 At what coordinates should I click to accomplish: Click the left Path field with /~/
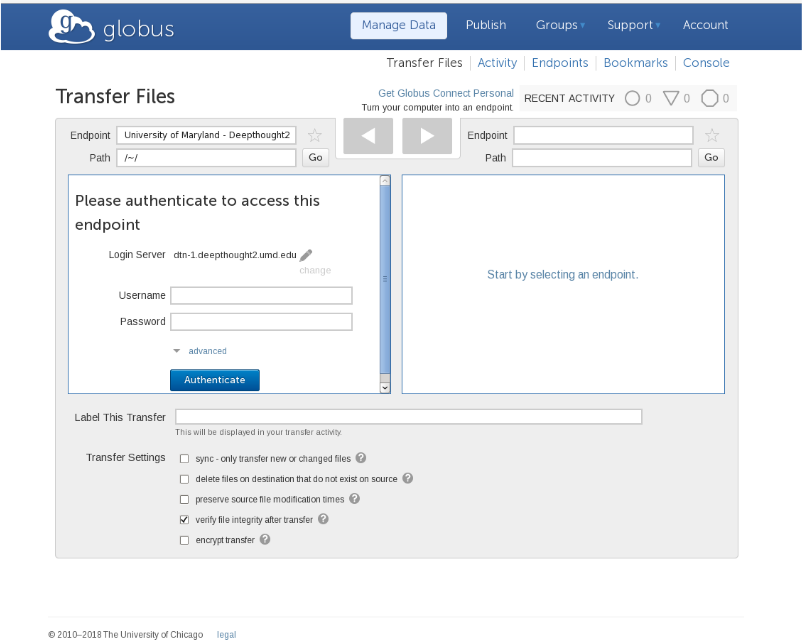(207, 158)
